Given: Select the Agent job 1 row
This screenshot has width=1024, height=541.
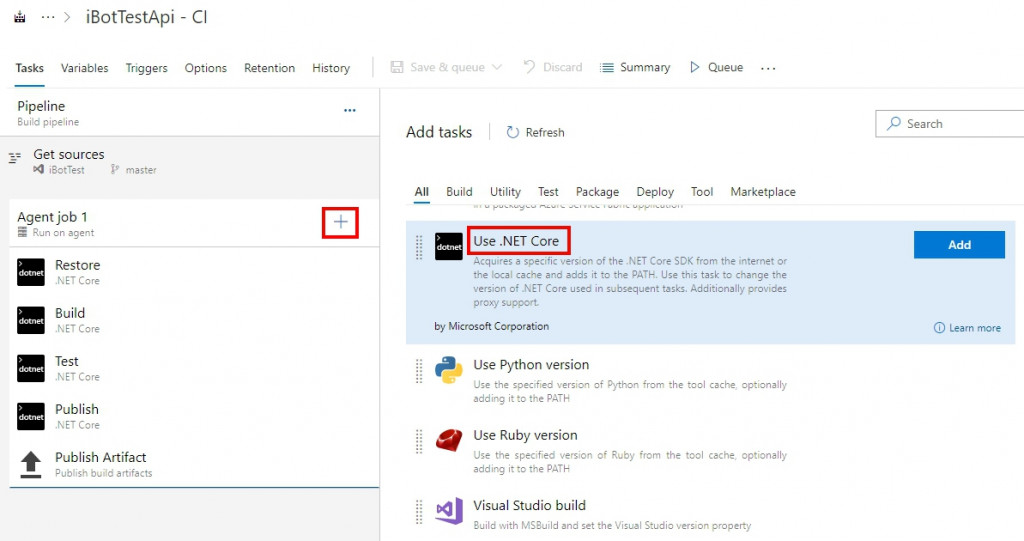Looking at the screenshot, I should 195,223.
